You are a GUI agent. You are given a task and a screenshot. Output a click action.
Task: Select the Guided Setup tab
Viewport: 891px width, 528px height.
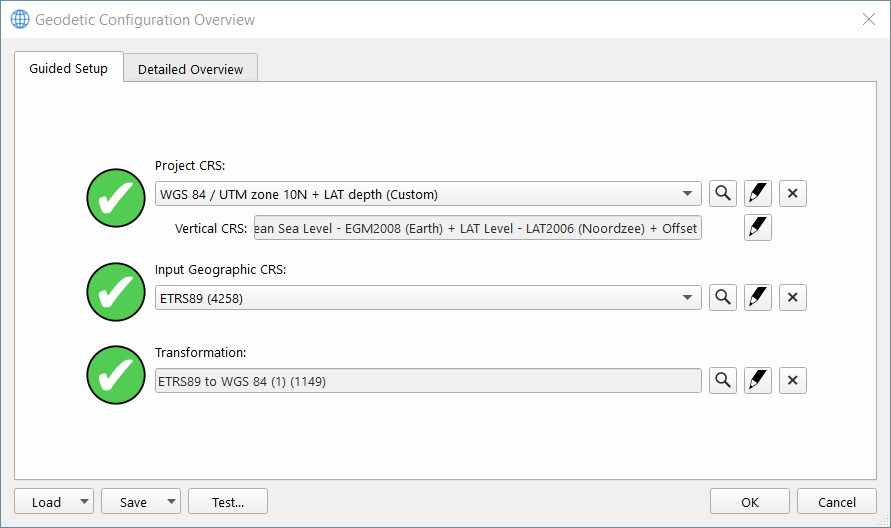coord(68,69)
